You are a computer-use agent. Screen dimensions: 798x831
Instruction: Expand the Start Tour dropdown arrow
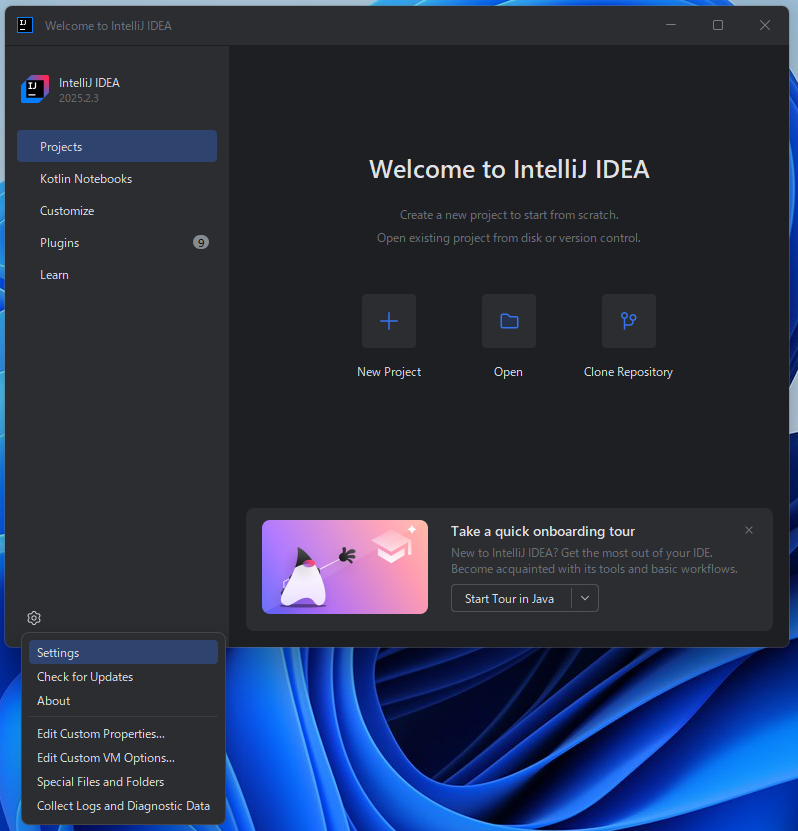point(585,598)
